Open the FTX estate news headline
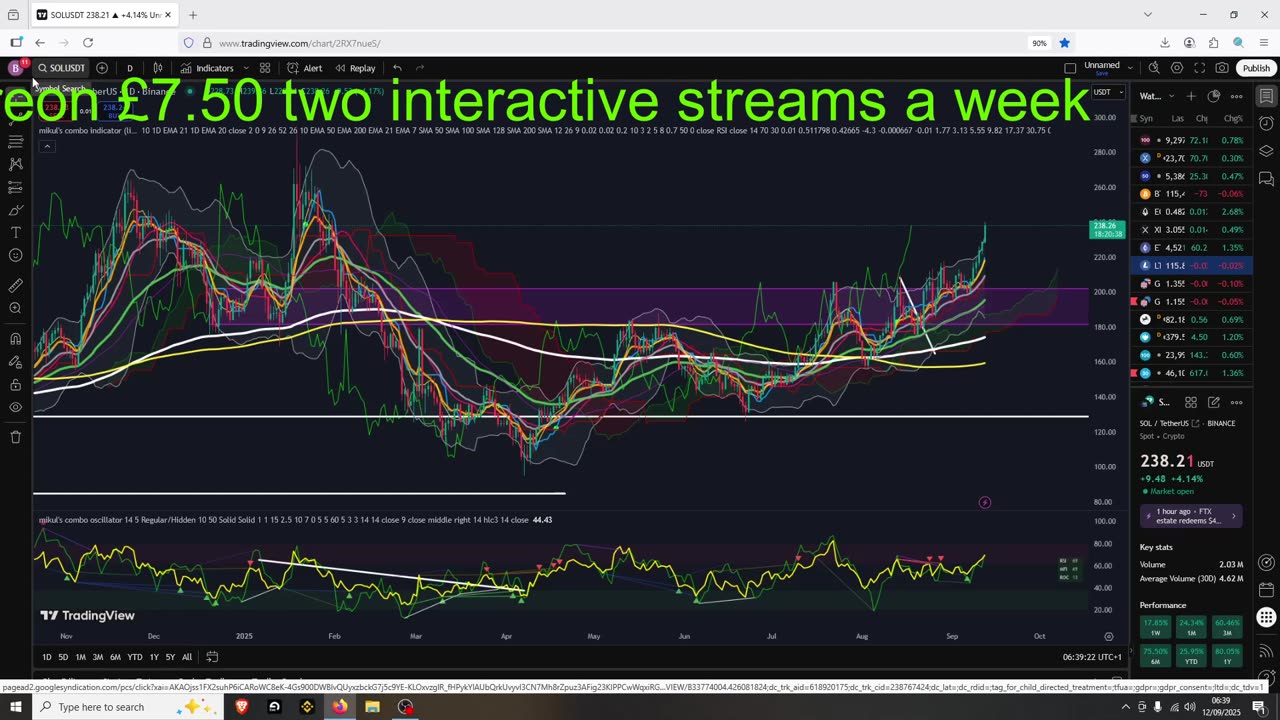The image size is (1280, 720). point(1191,516)
